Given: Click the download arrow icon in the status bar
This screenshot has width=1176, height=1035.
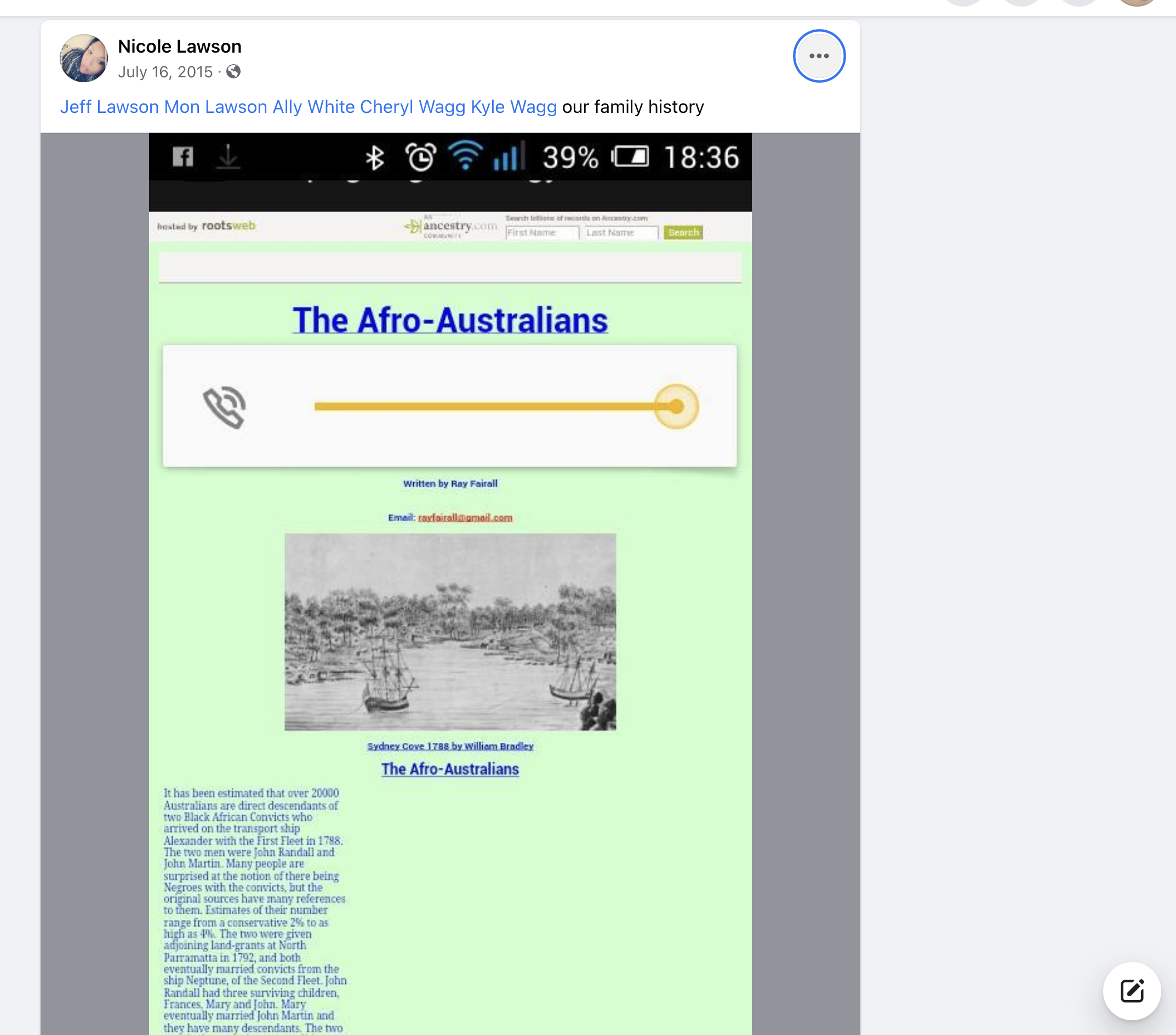Looking at the screenshot, I should (x=228, y=157).
